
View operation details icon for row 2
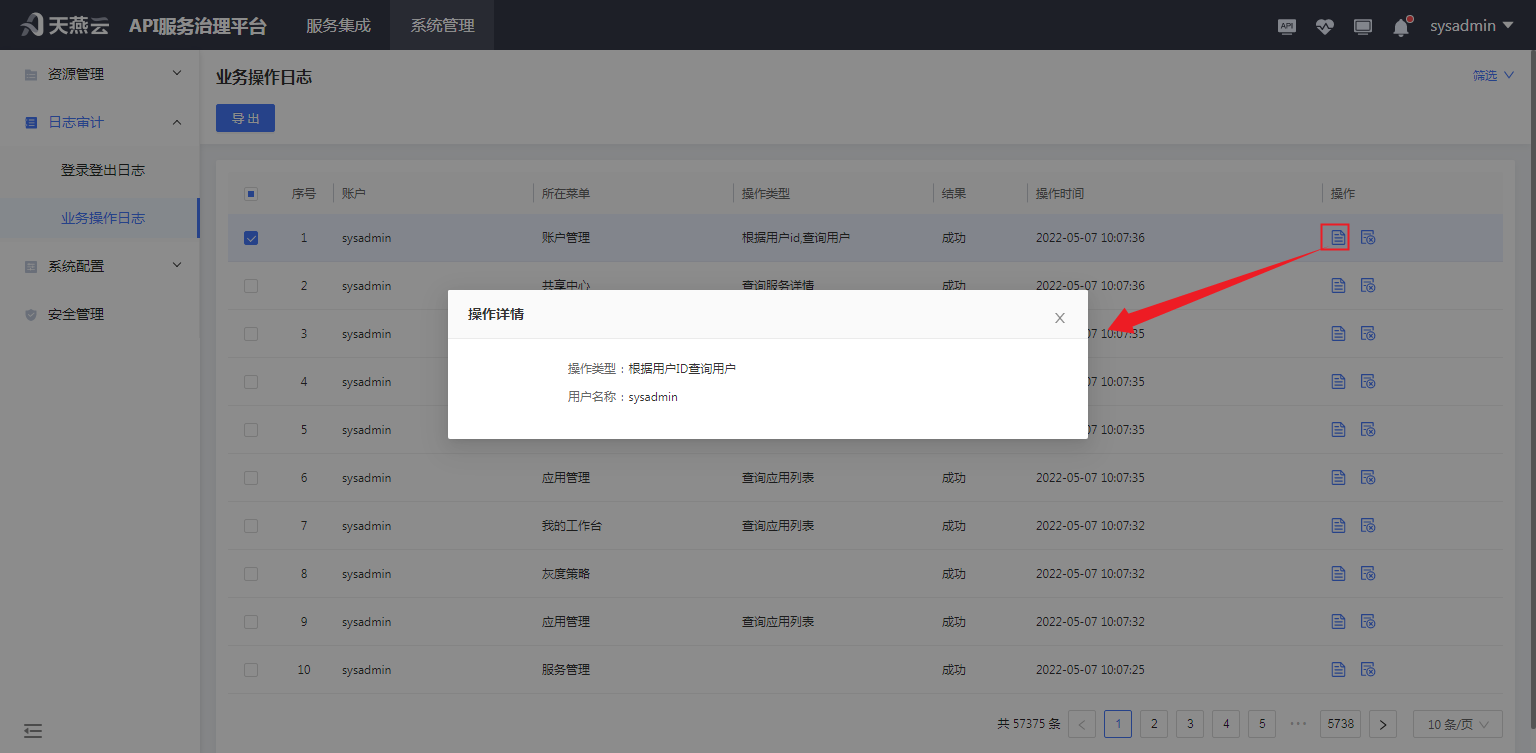point(1338,285)
